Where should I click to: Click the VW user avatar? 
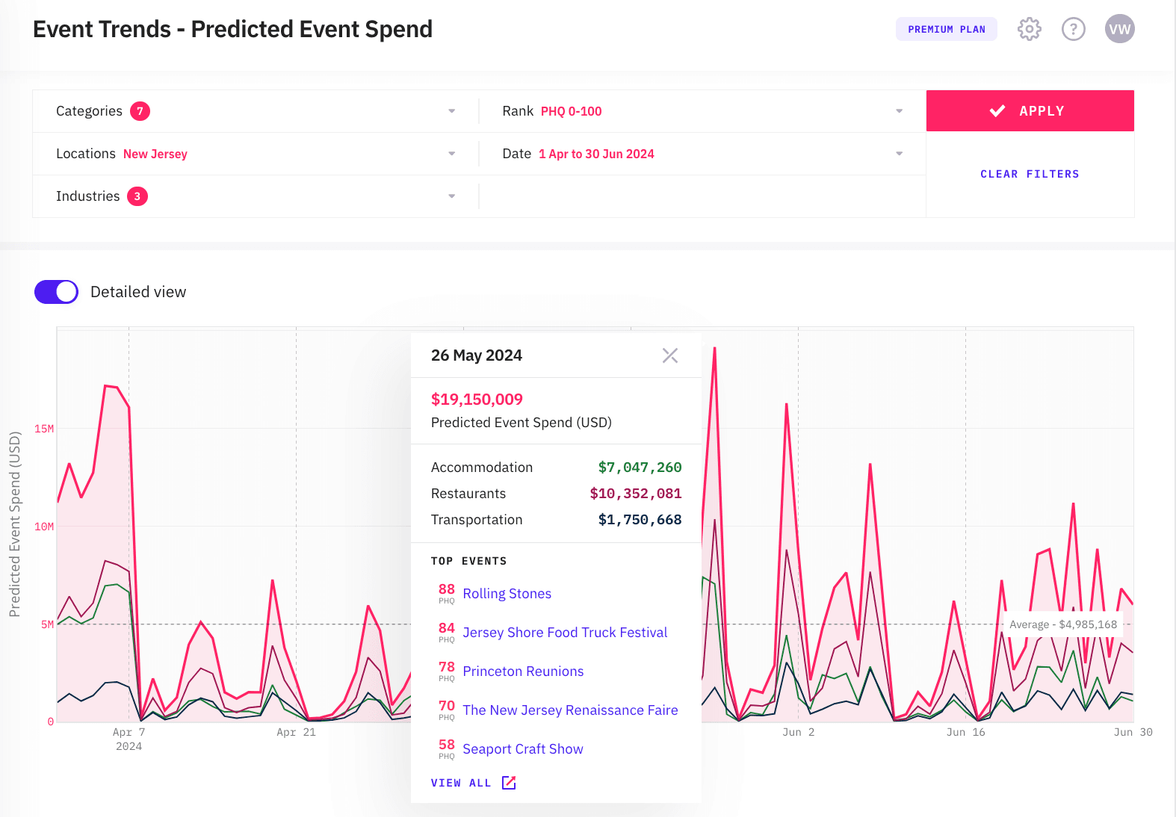coord(1119,29)
